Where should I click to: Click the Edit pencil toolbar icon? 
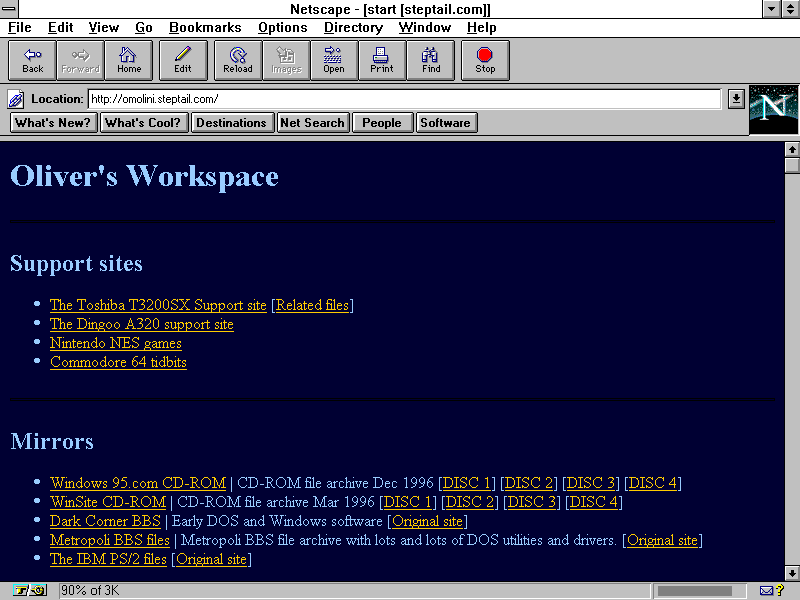point(183,60)
